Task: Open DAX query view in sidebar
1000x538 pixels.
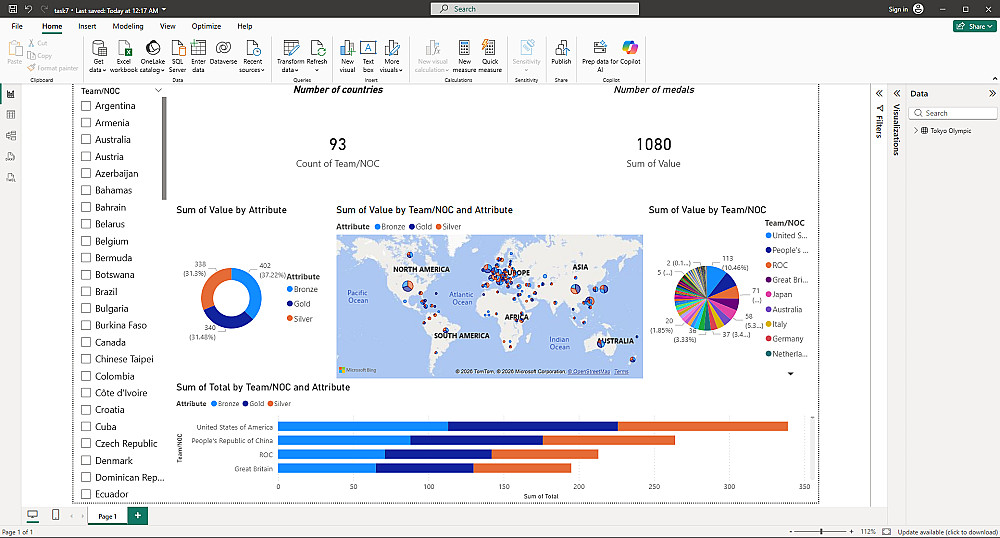Action: point(10,157)
